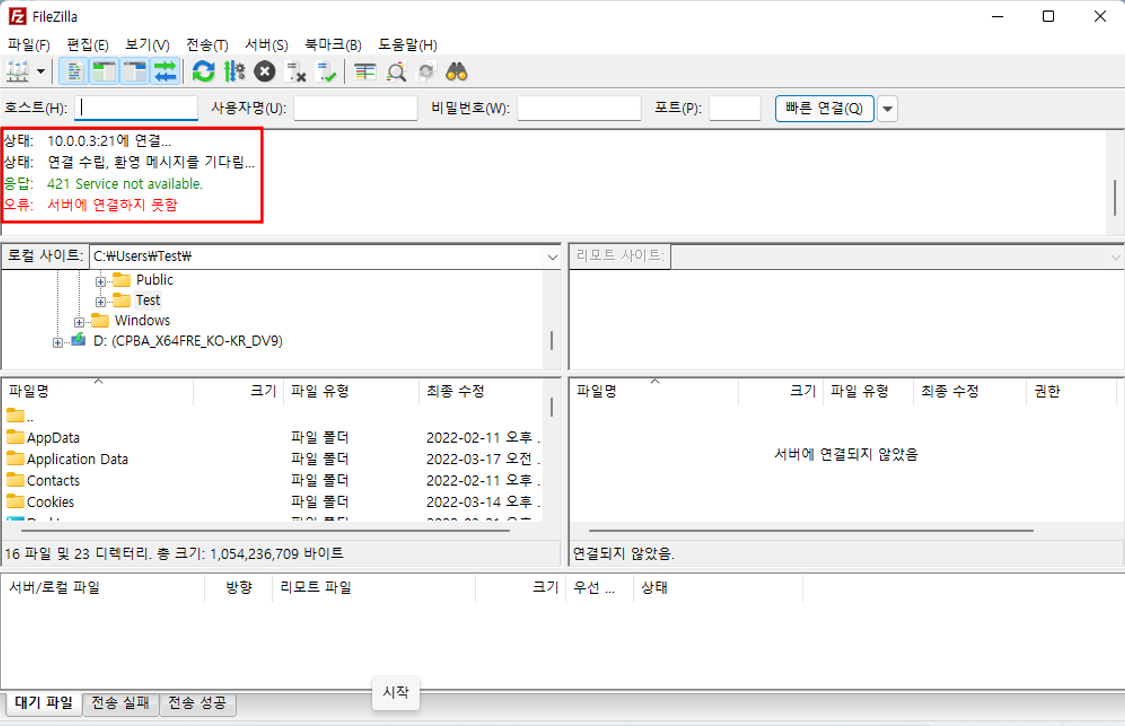Cancel current operation icon
This screenshot has height=726, width=1125.
265,72
